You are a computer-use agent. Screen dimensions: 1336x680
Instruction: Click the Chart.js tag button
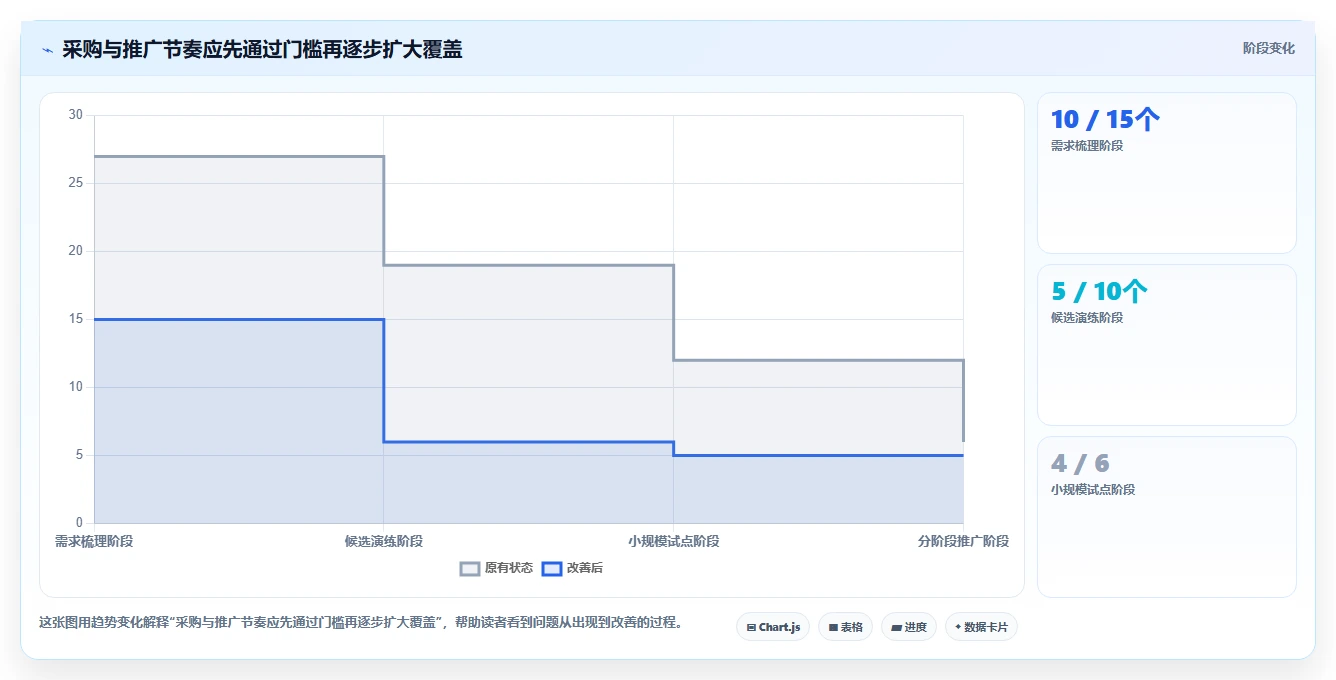(773, 627)
